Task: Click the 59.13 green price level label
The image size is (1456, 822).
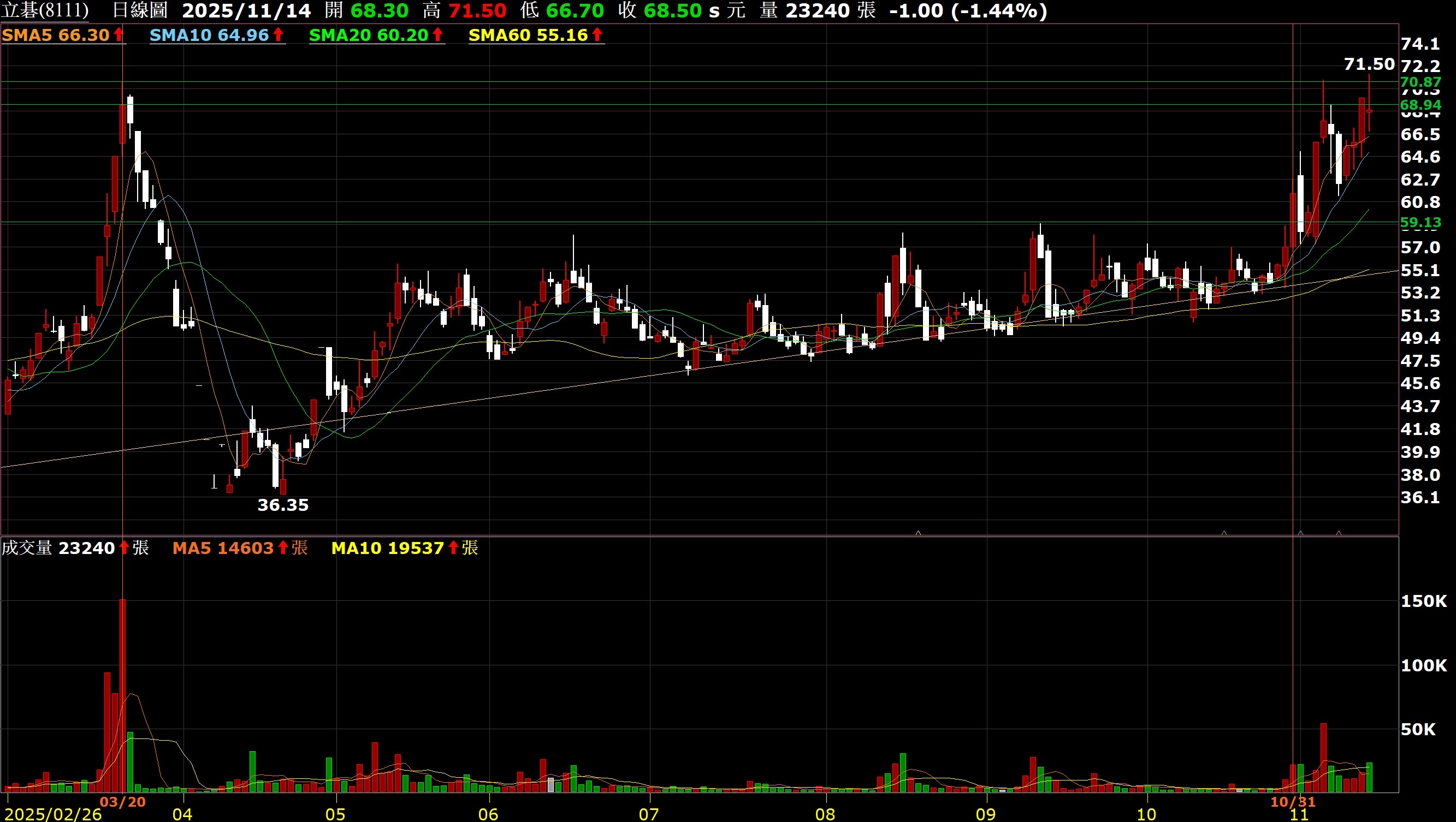Action: pos(1420,222)
